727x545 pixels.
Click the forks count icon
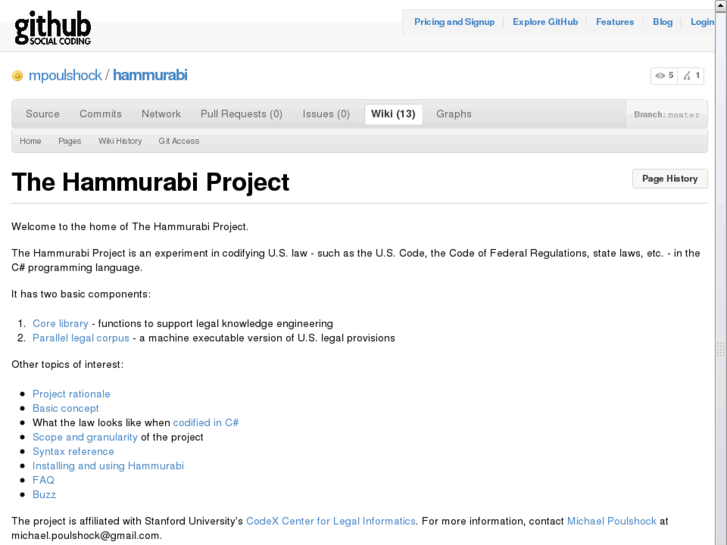[x=688, y=76]
